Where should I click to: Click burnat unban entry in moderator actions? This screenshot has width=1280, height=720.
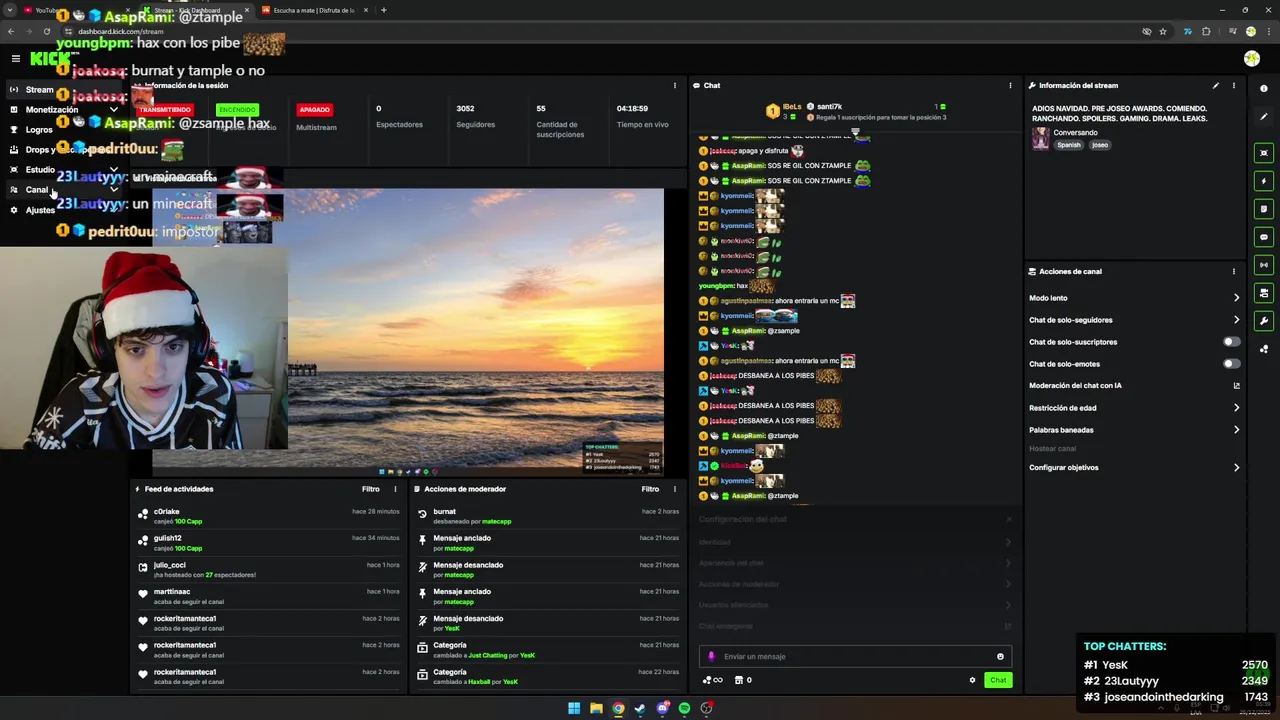point(548,516)
